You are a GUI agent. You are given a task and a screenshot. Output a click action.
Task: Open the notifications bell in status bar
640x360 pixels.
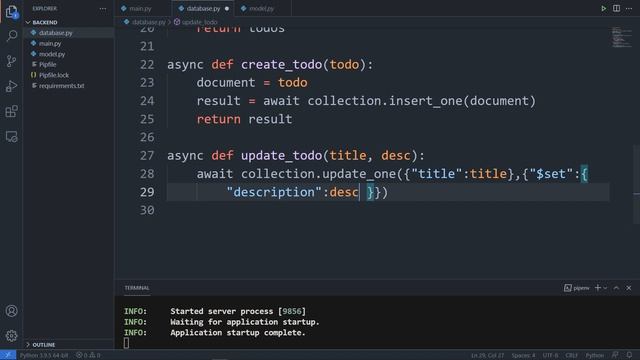pyautogui.click(x=629, y=355)
